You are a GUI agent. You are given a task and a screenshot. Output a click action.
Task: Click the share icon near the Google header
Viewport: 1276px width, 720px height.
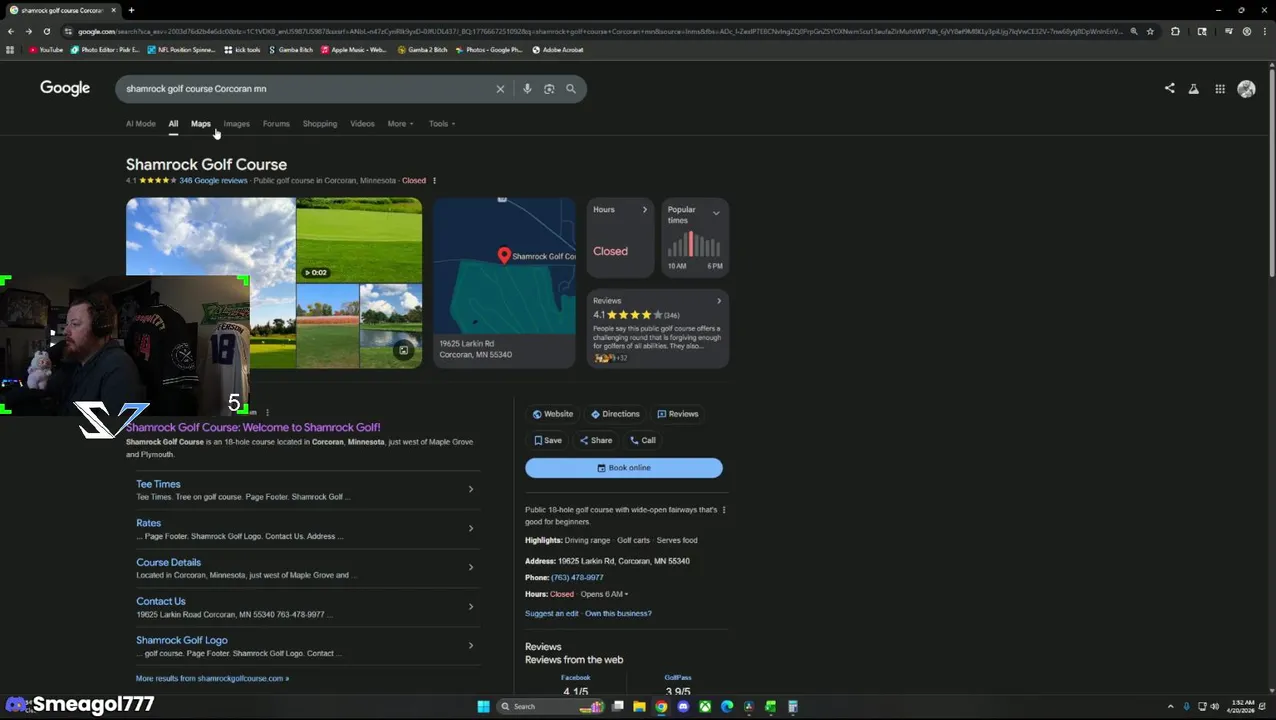click(1169, 88)
